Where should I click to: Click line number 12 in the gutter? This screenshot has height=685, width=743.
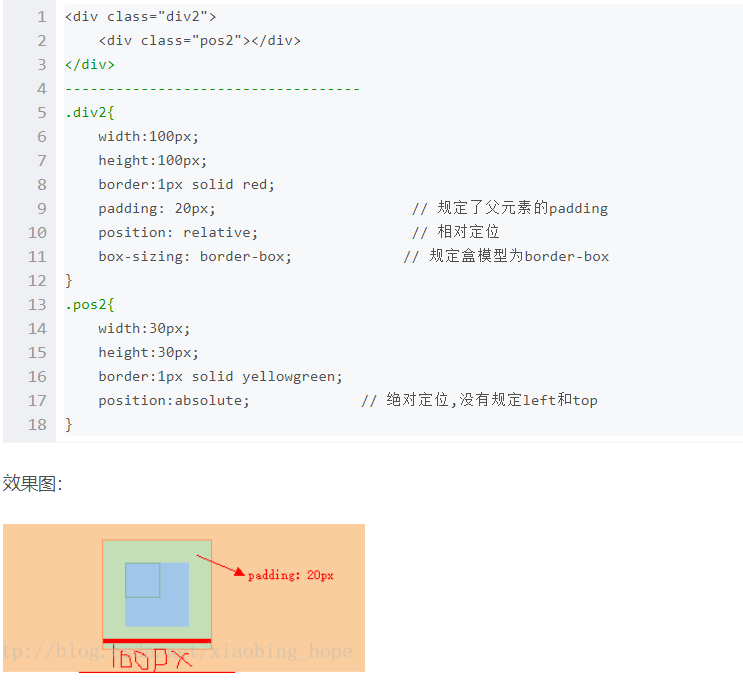pyautogui.click(x=37, y=281)
